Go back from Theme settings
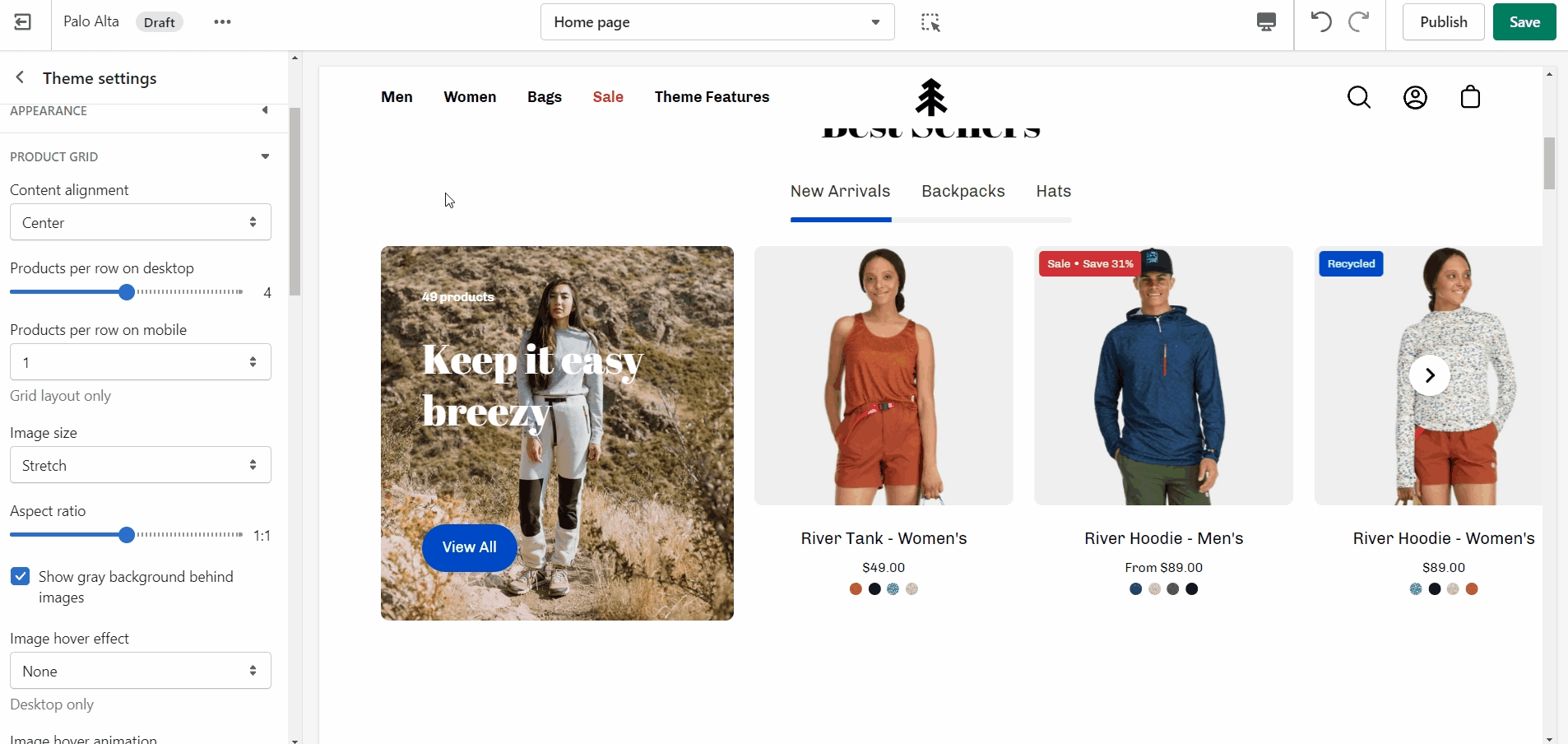 click(21, 77)
